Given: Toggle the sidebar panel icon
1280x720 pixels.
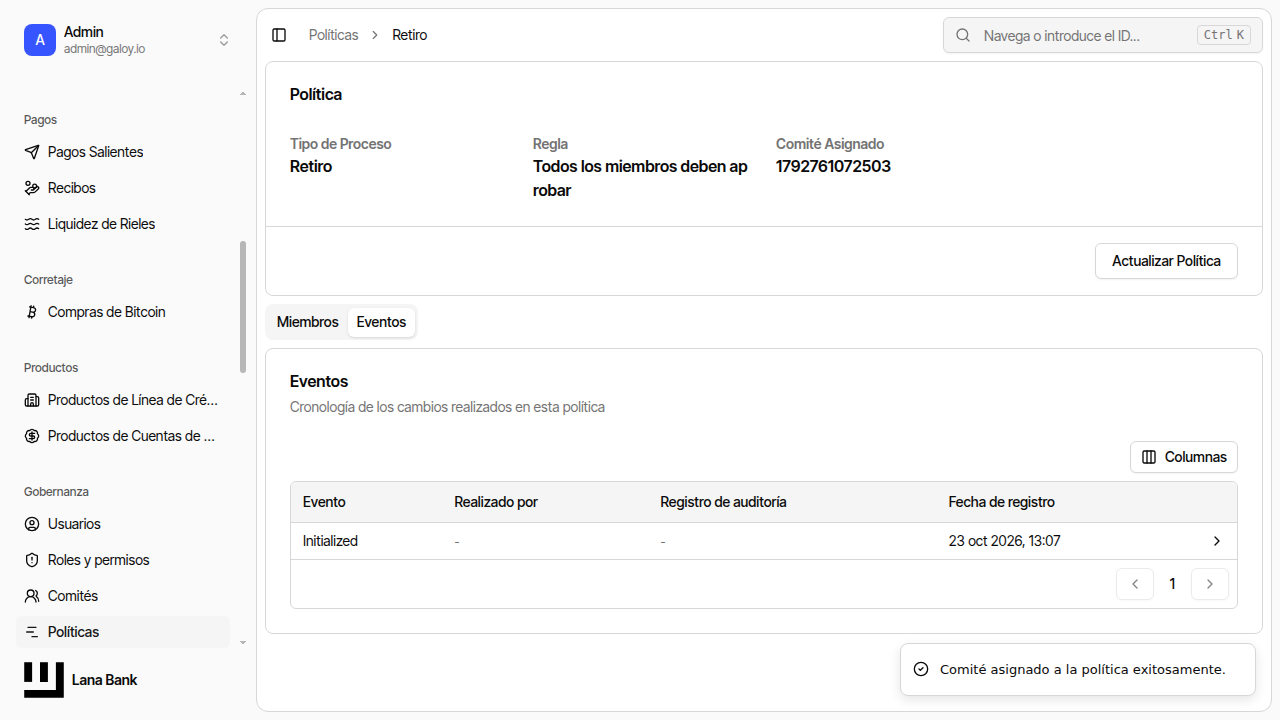Looking at the screenshot, I should pyautogui.click(x=279, y=35).
